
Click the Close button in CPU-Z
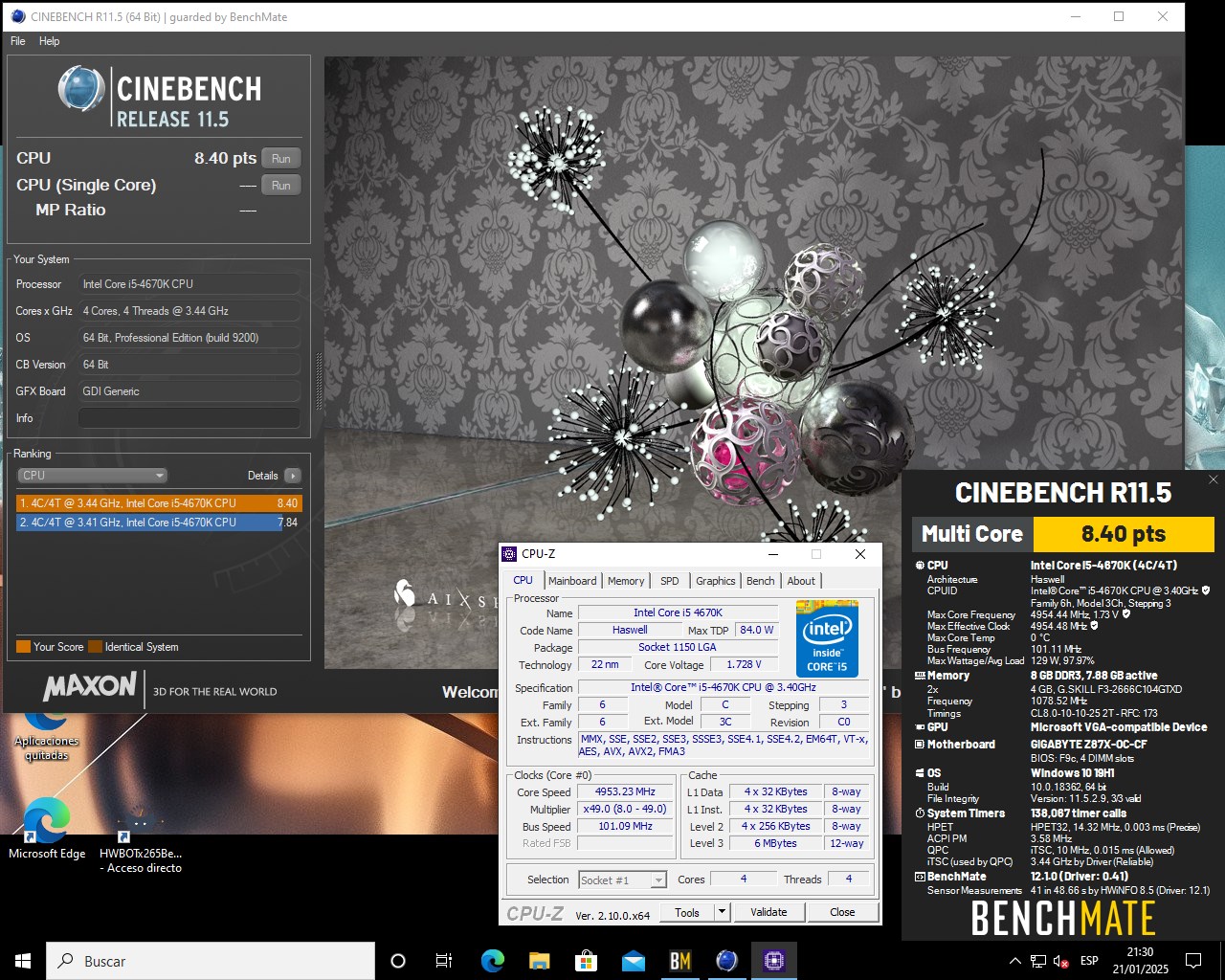[842, 912]
